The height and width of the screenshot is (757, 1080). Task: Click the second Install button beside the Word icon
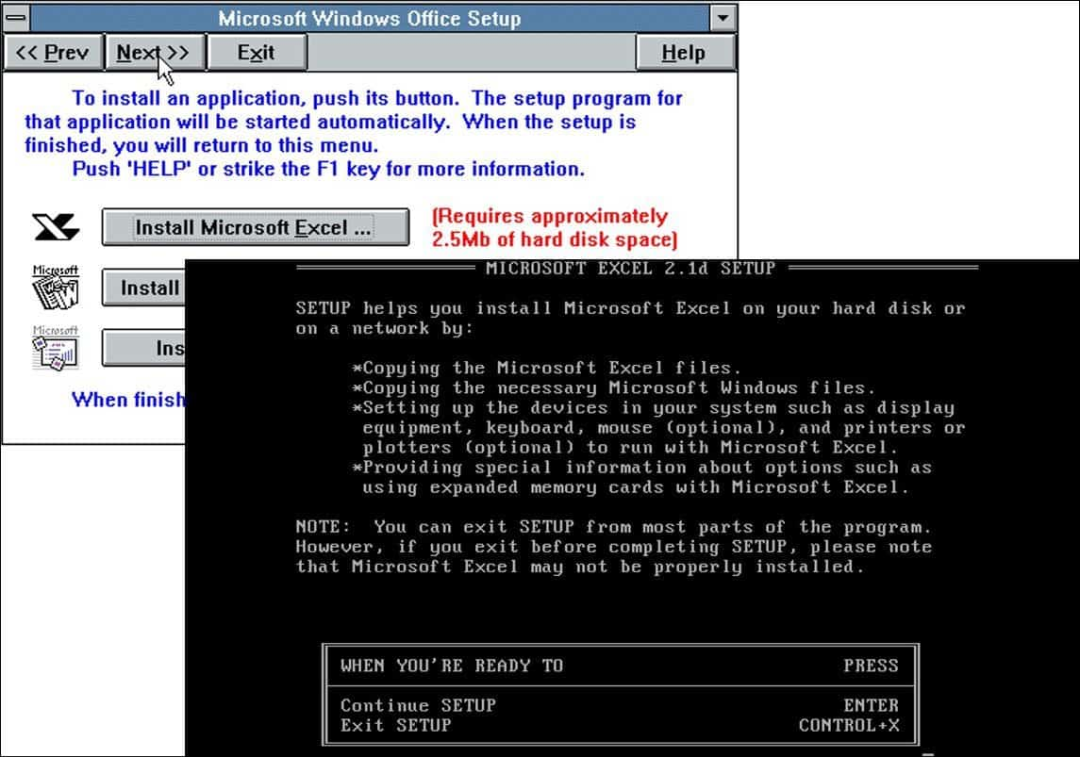click(144, 287)
